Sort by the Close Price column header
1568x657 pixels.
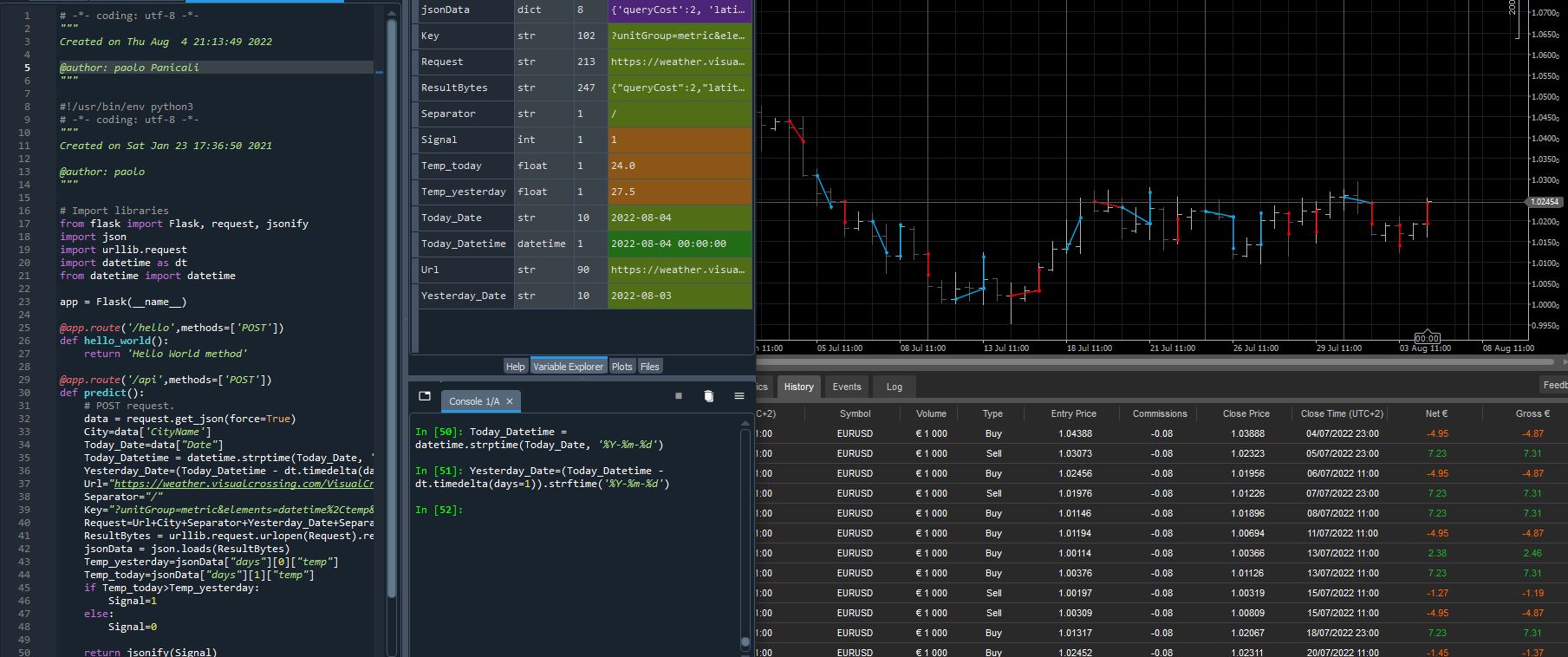click(1246, 413)
